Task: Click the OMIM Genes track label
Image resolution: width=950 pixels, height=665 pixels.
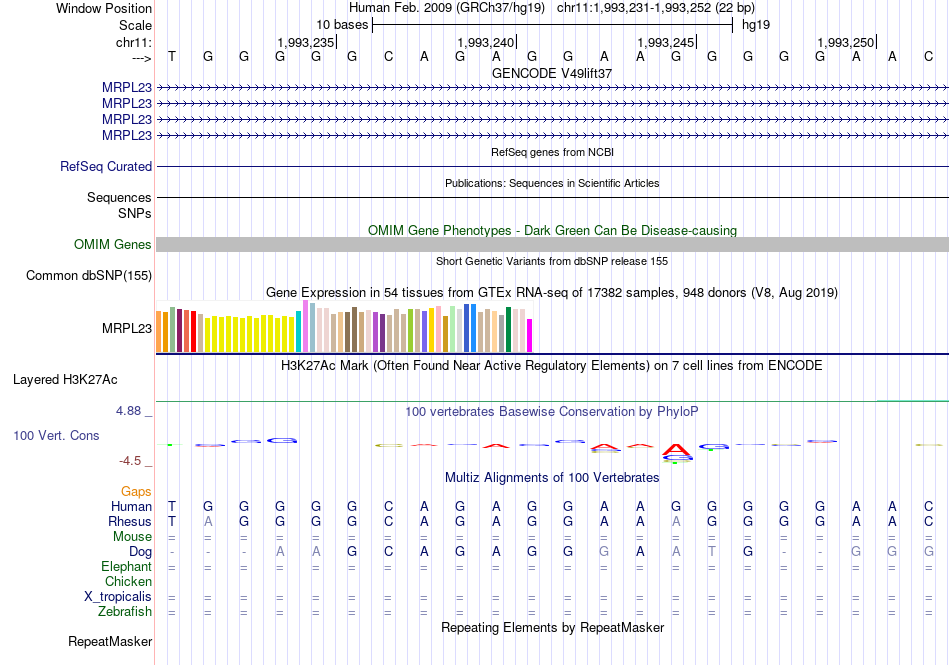Action: coord(112,244)
